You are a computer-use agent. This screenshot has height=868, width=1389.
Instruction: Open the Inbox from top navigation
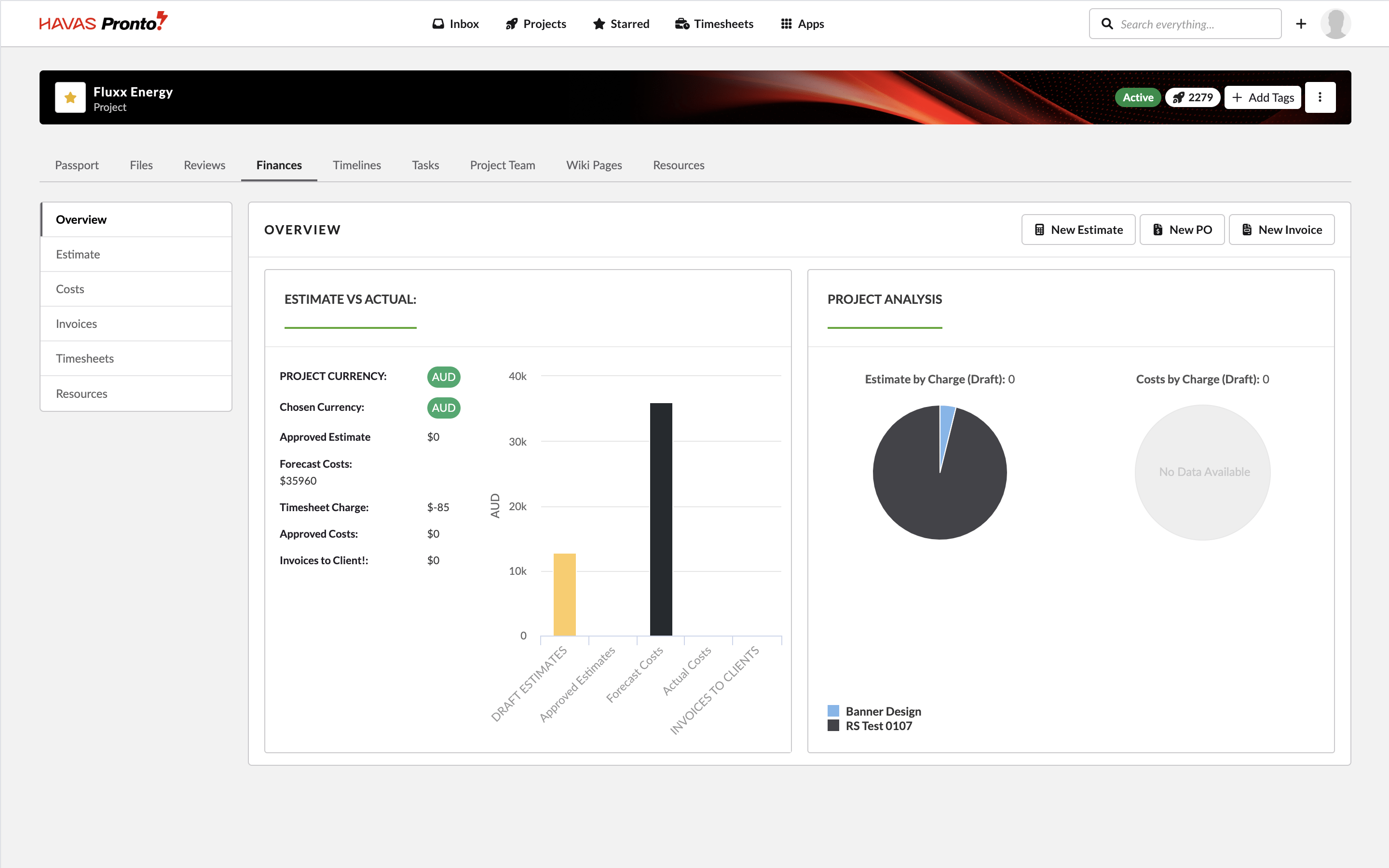[456, 24]
